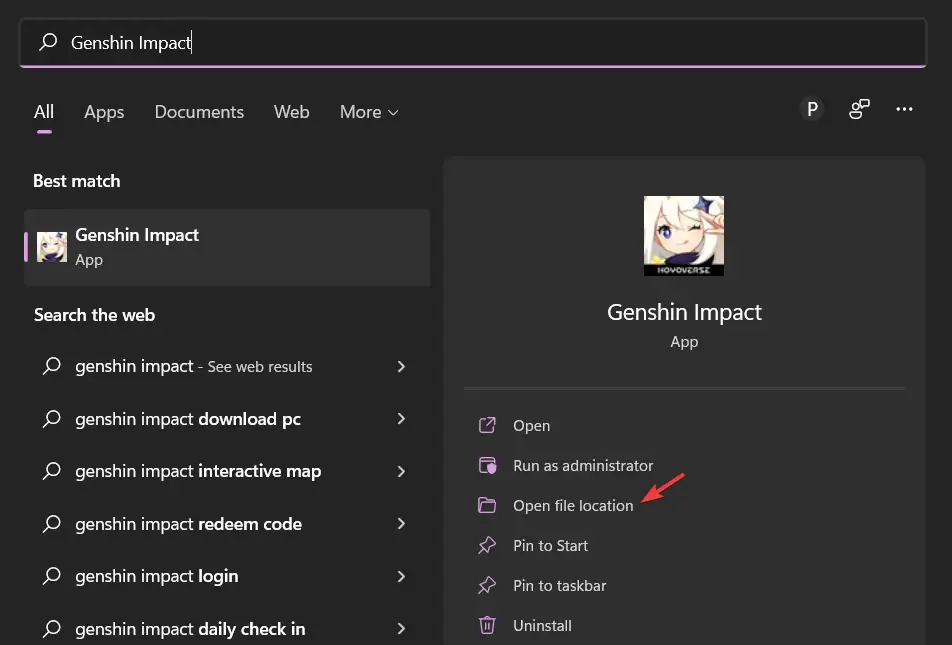Click the trash icon beside Uninstall
952x645 pixels.
click(x=487, y=625)
